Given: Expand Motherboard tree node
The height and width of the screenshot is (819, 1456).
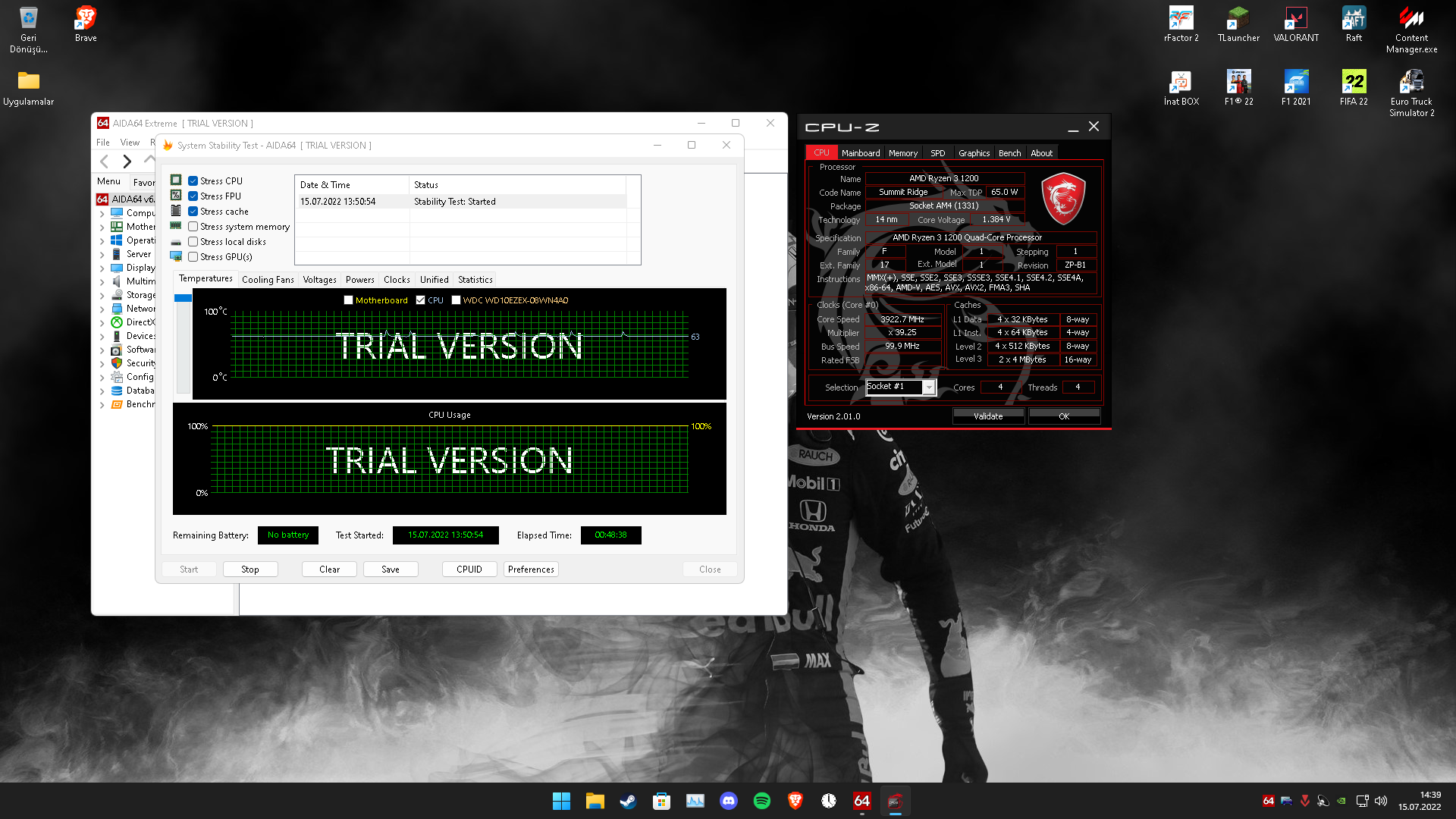Looking at the screenshot, I should (102, 227).
